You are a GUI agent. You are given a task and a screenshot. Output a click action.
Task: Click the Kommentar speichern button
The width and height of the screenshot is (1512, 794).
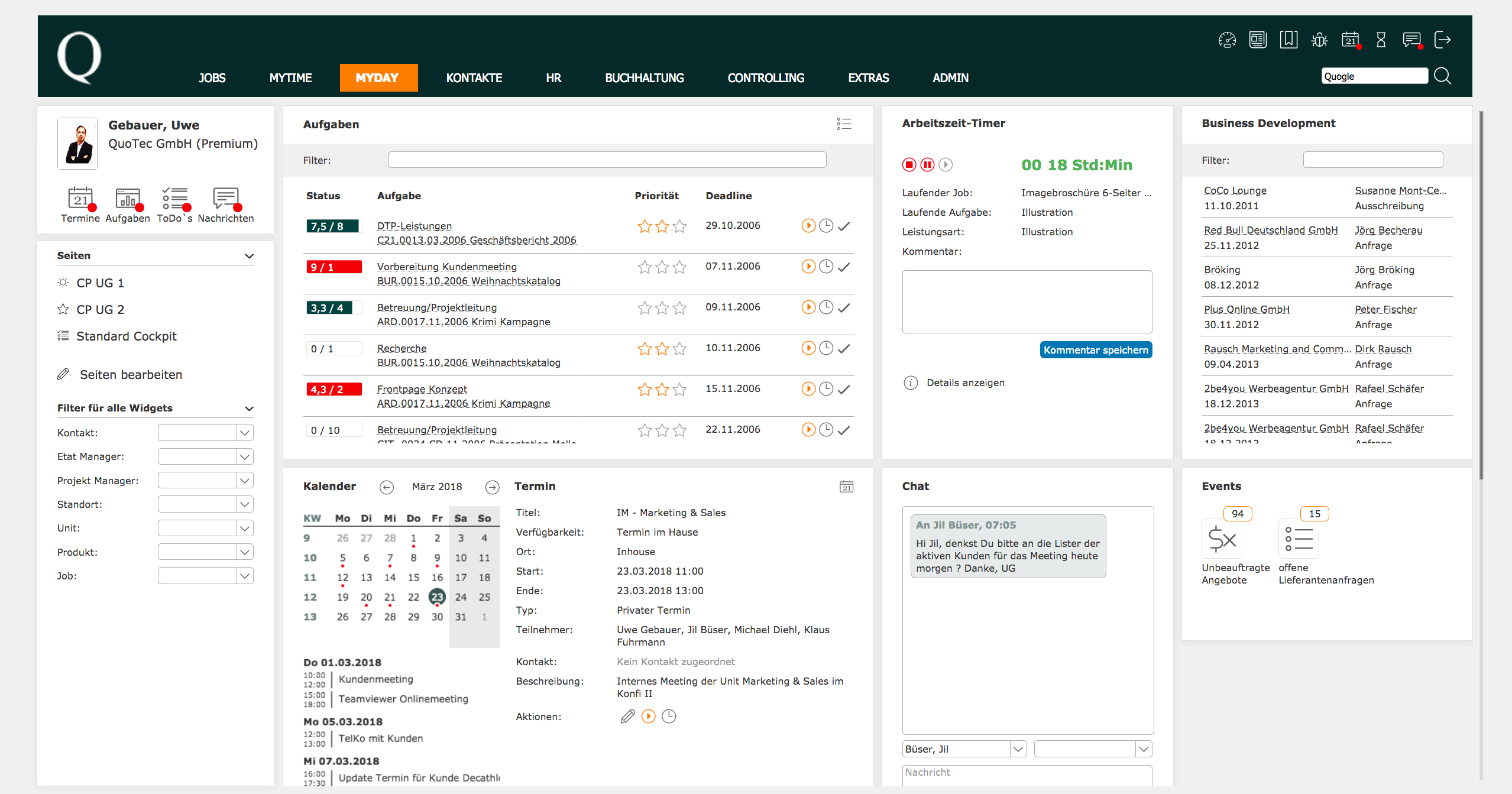coord(1095,350)
